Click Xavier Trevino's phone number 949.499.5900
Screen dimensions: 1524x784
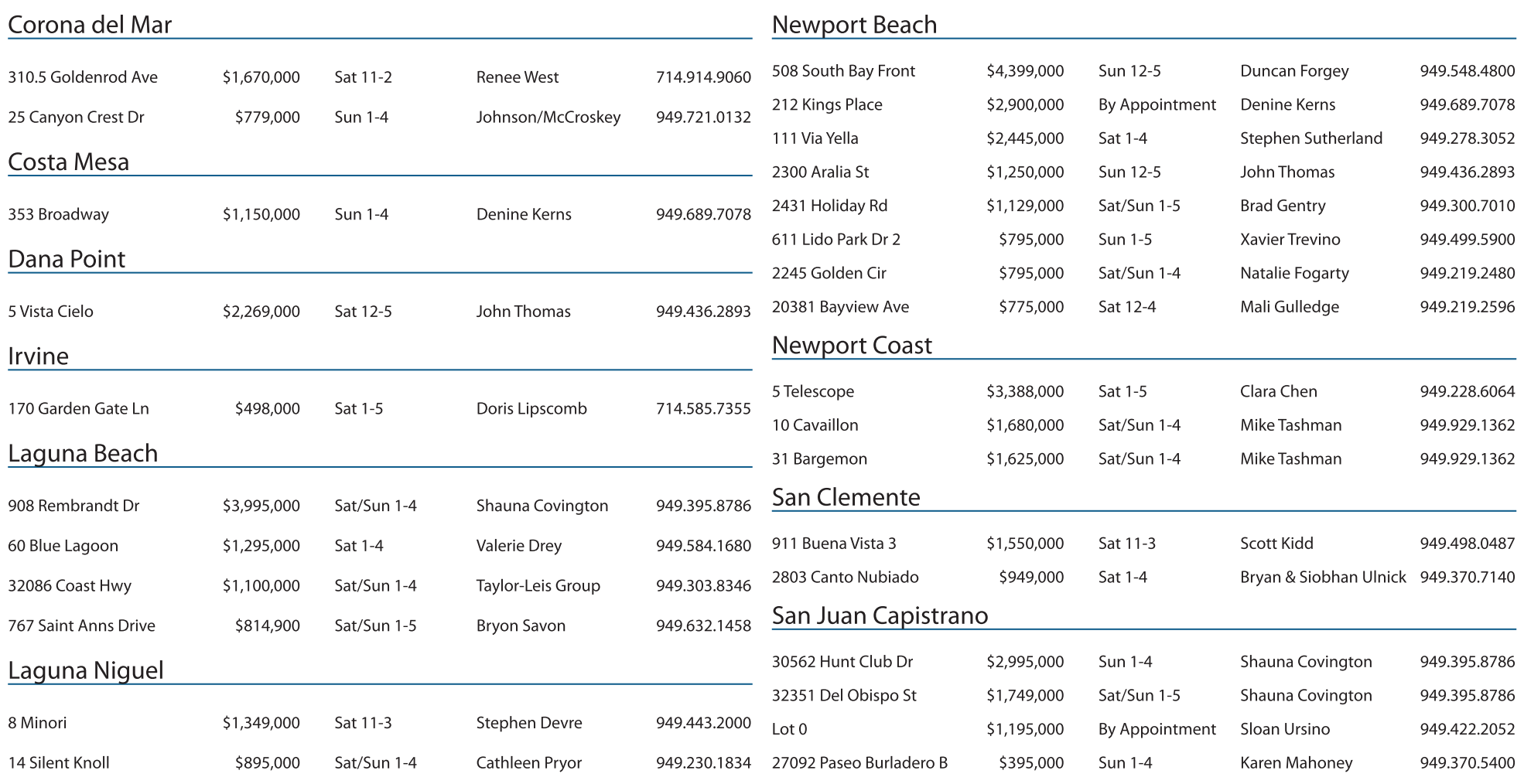[1467, 240]
